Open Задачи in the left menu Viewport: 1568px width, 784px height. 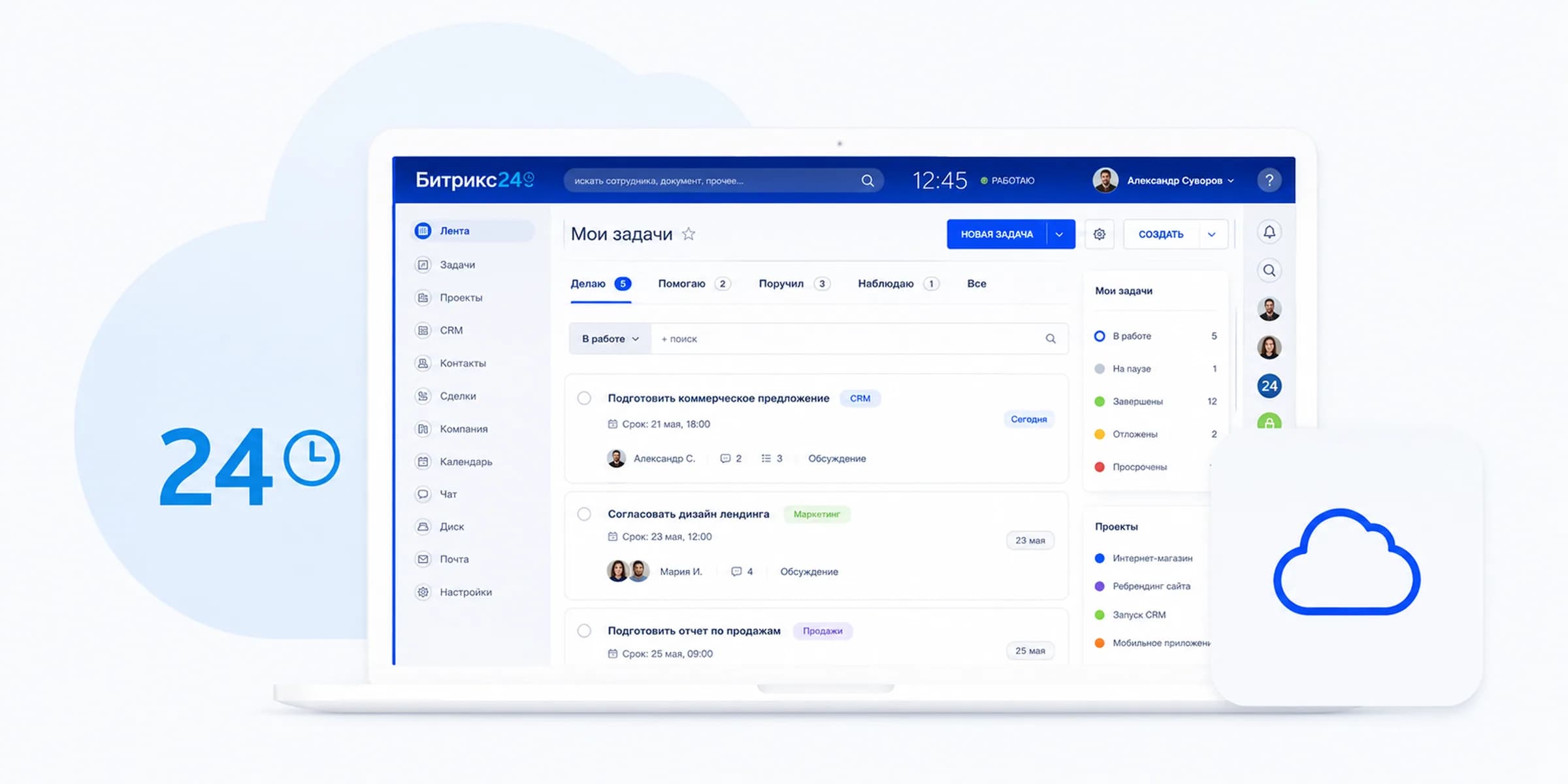(457, 265)
